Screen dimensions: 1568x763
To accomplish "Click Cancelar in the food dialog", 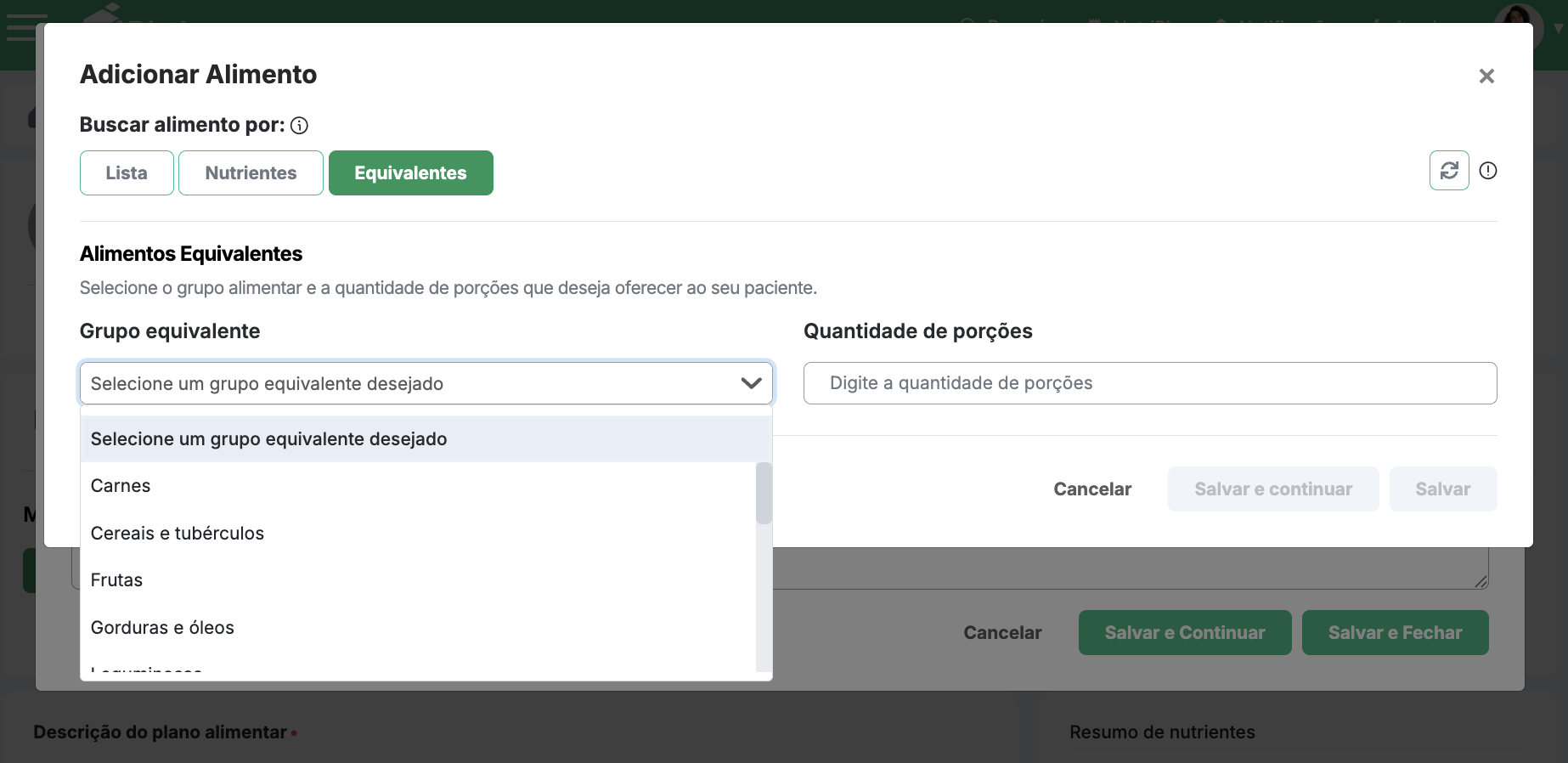I will (1092, 489).
